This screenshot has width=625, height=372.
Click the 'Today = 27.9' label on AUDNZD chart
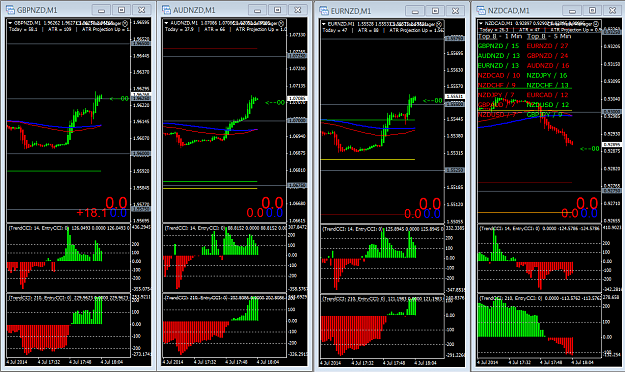coord(180,29)
